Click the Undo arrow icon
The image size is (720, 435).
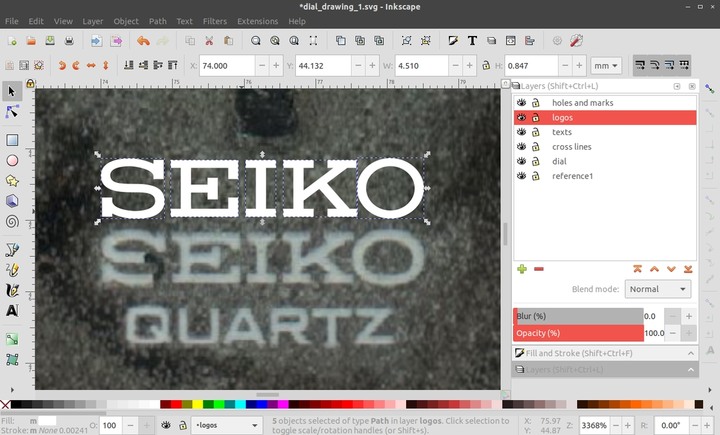pyautogui.click(x=143, y=41)
